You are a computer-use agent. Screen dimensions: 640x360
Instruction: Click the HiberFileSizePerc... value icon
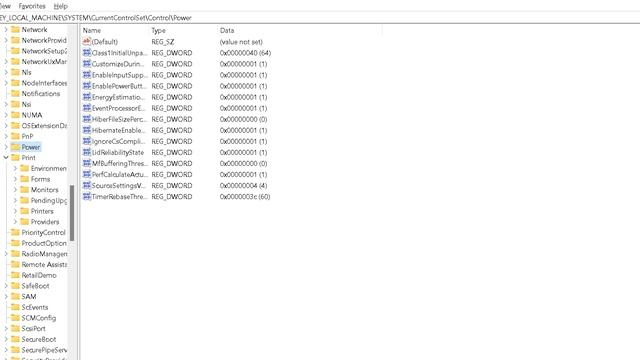tap(87, 119)
